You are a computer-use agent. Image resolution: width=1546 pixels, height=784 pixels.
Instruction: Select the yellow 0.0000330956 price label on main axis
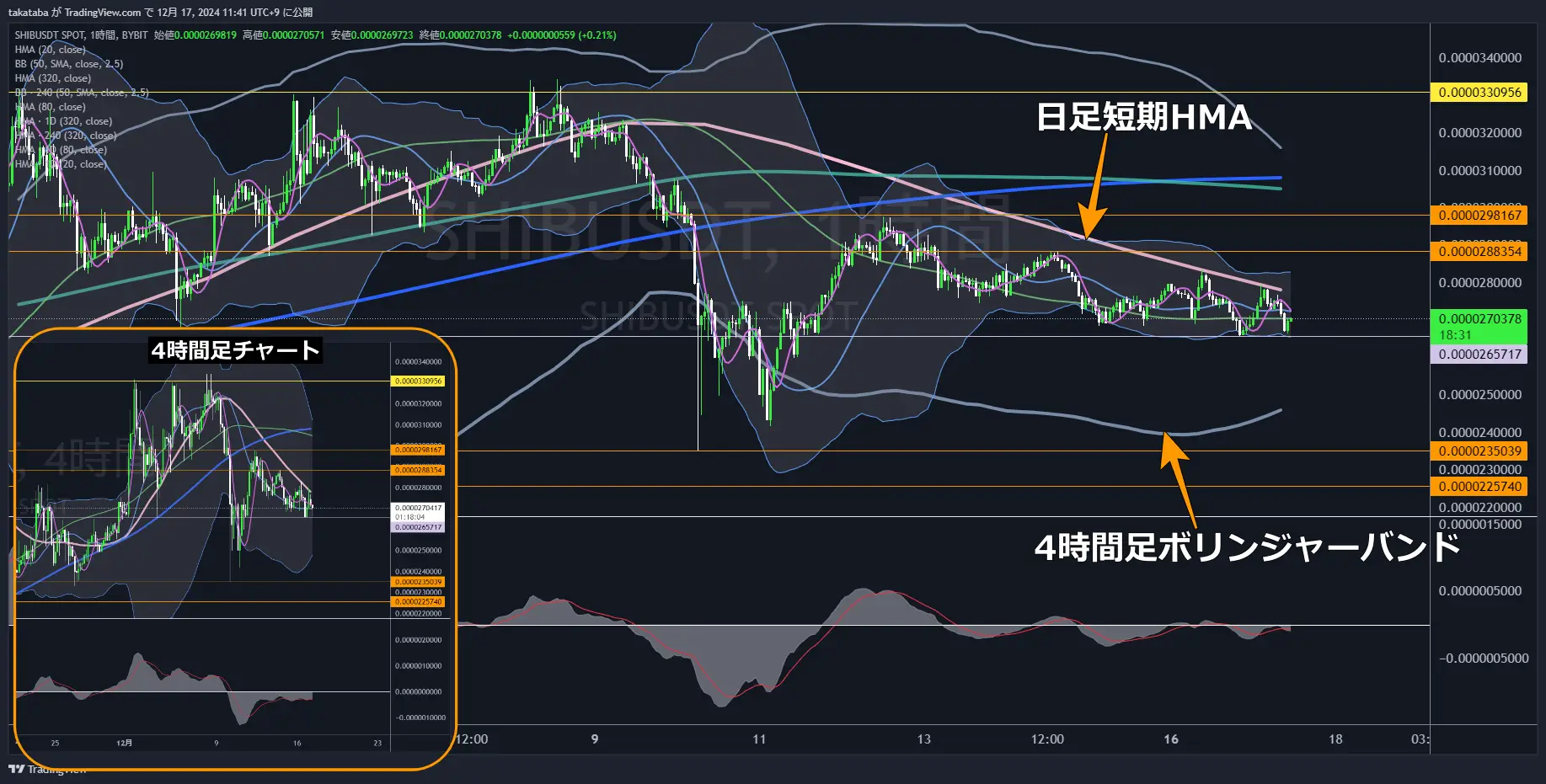[x=1479, y=93]
